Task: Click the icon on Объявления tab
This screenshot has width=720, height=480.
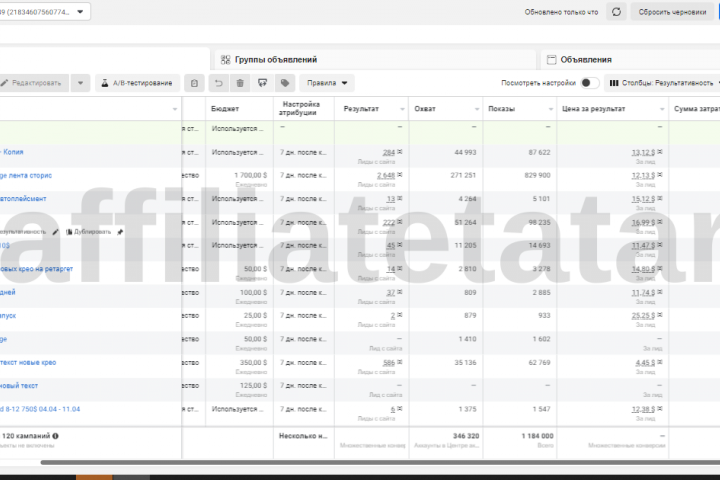Action: coord(551,60)
